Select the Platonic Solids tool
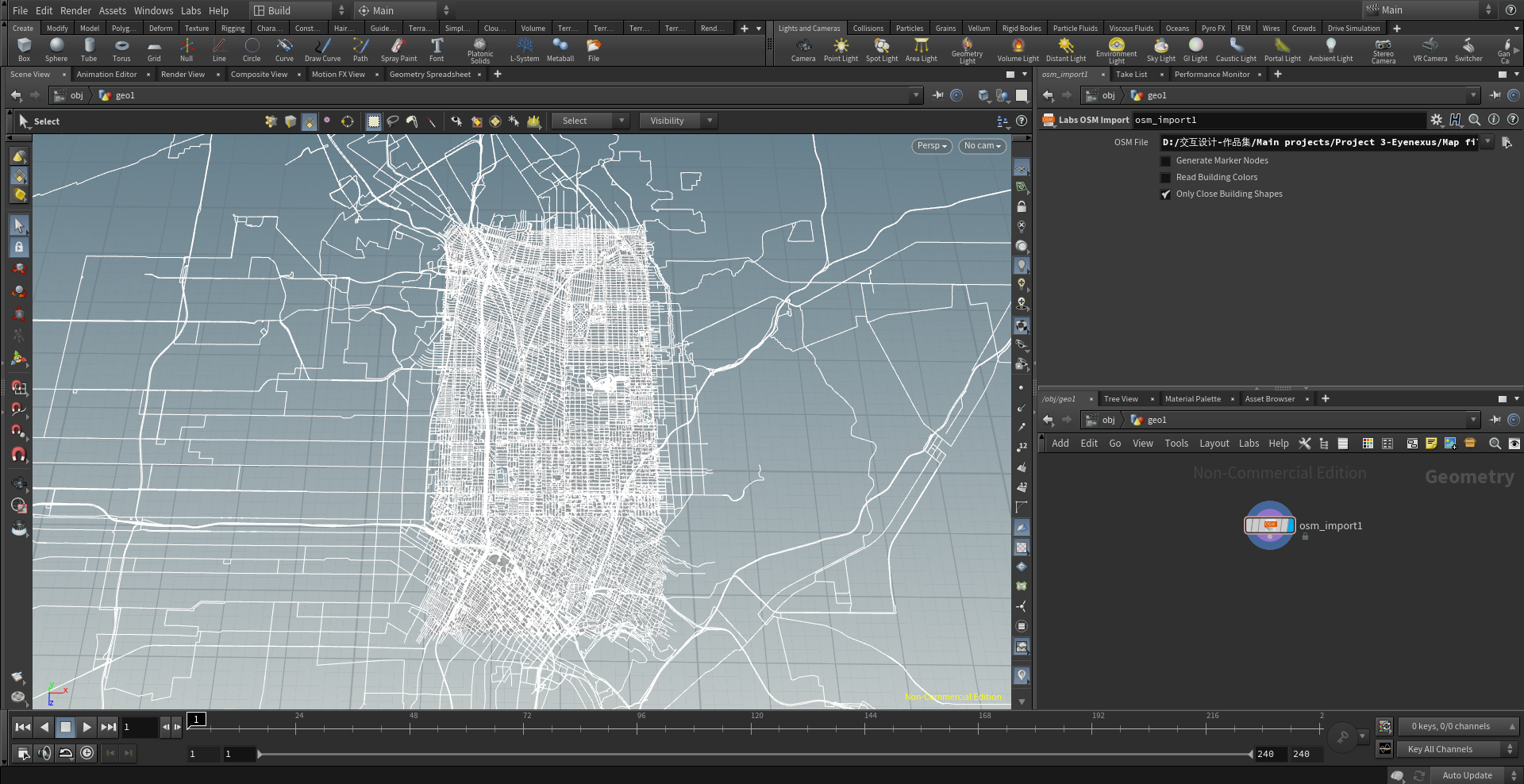Image resolution: width=1524 pixels, height=784 pixels. (x=480, y=49)
